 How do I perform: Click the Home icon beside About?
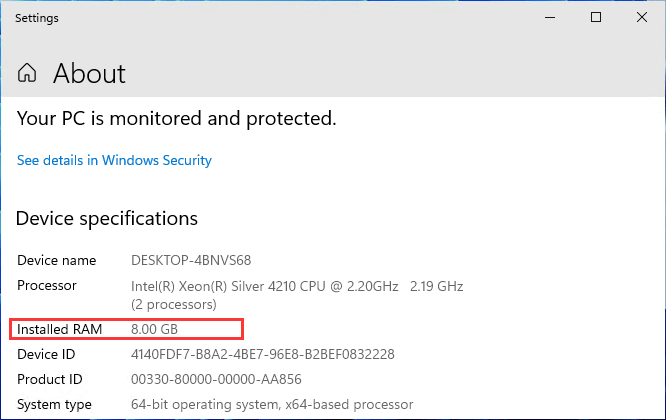click(x=28, y=73)
